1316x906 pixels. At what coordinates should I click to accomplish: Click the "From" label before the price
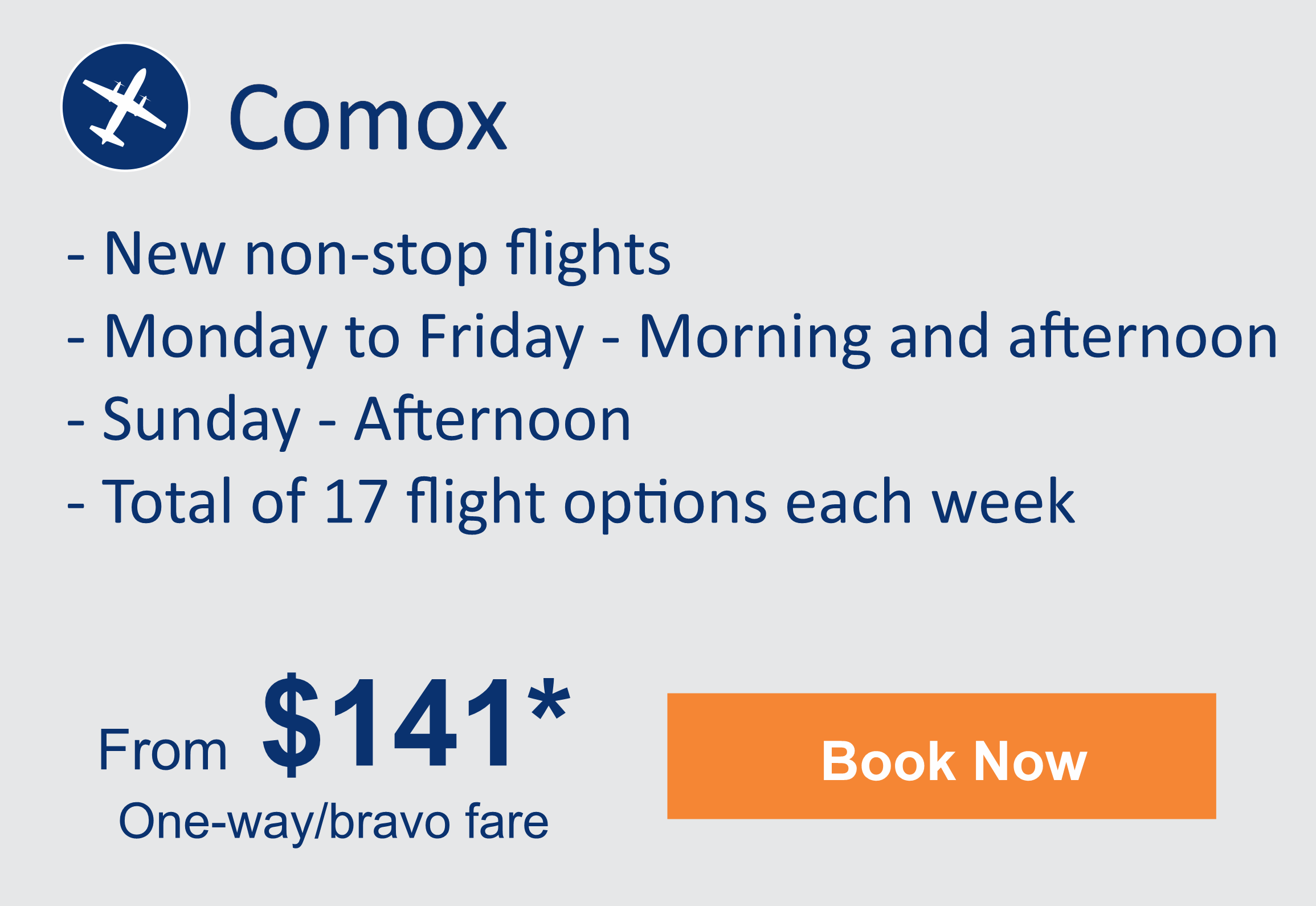163,750
